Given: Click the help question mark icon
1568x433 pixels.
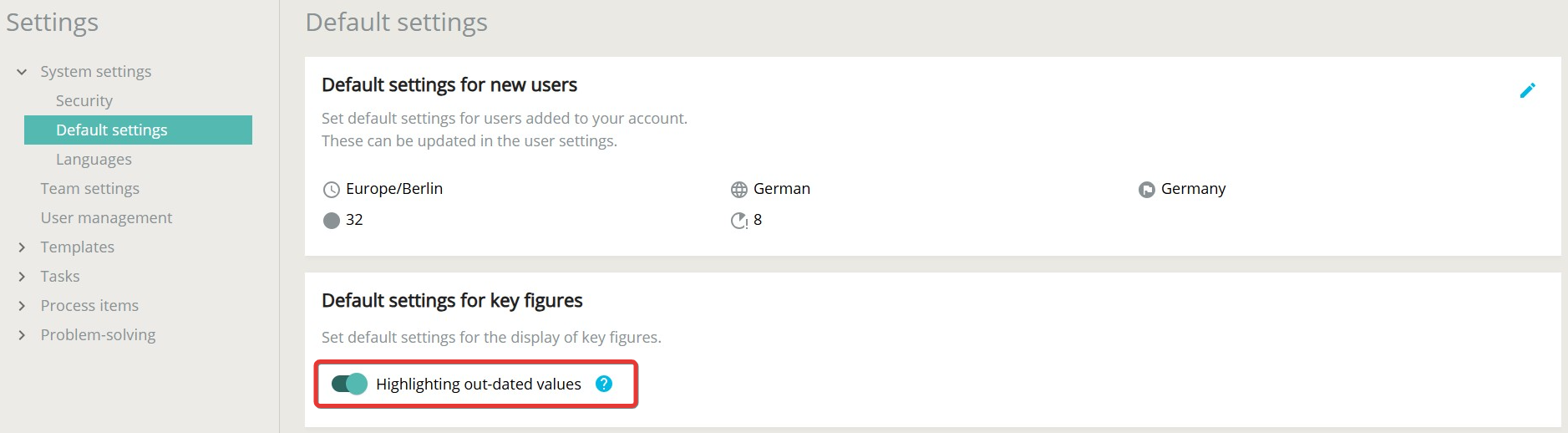Looking at the screenshot, I should 604,384.
